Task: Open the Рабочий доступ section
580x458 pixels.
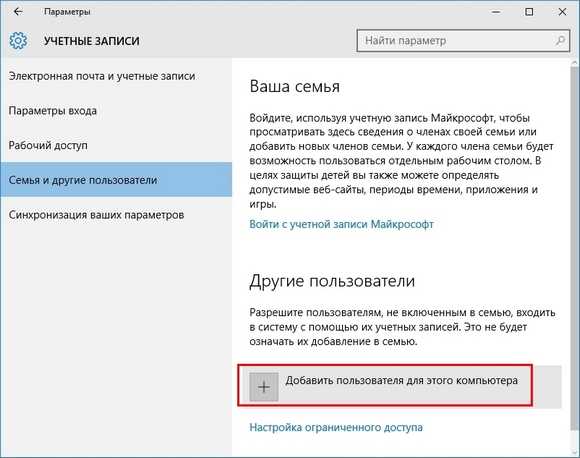Action: pos(48,145)
